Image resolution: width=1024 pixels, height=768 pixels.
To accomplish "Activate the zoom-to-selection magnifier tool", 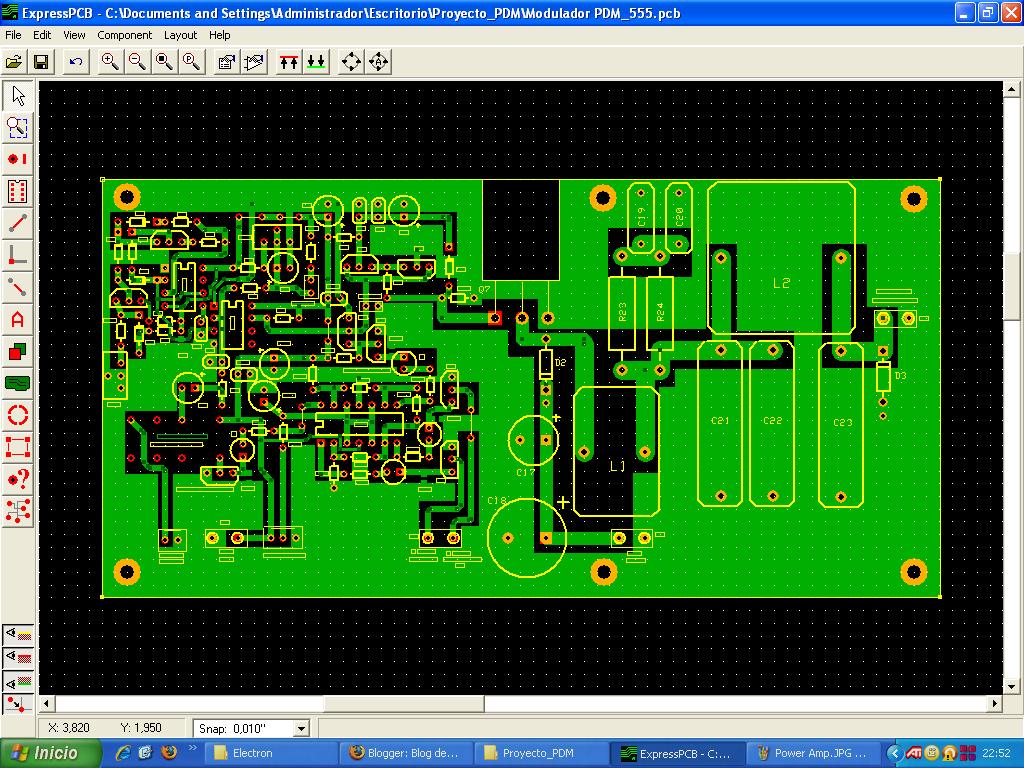I will (16, 127).
